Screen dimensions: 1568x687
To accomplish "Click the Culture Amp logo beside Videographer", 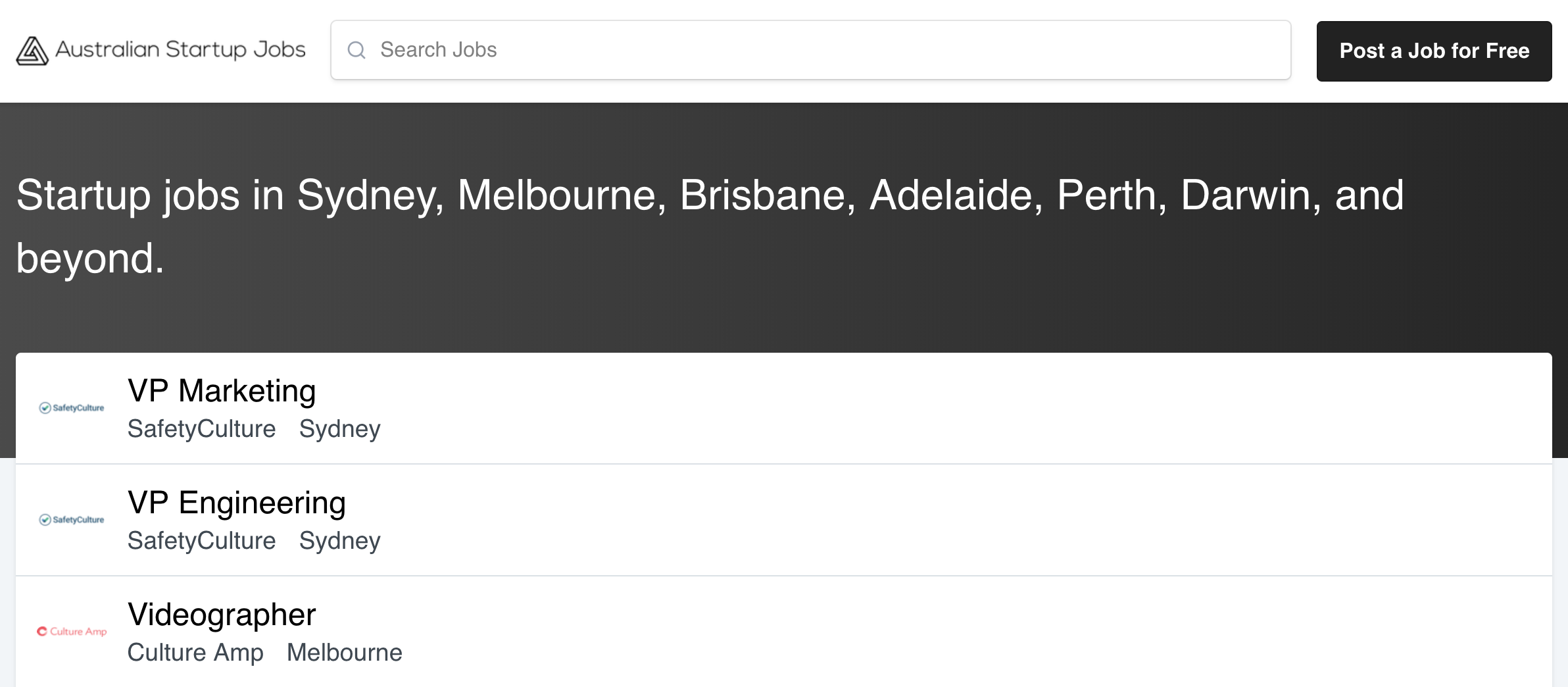I will [72, 631].
